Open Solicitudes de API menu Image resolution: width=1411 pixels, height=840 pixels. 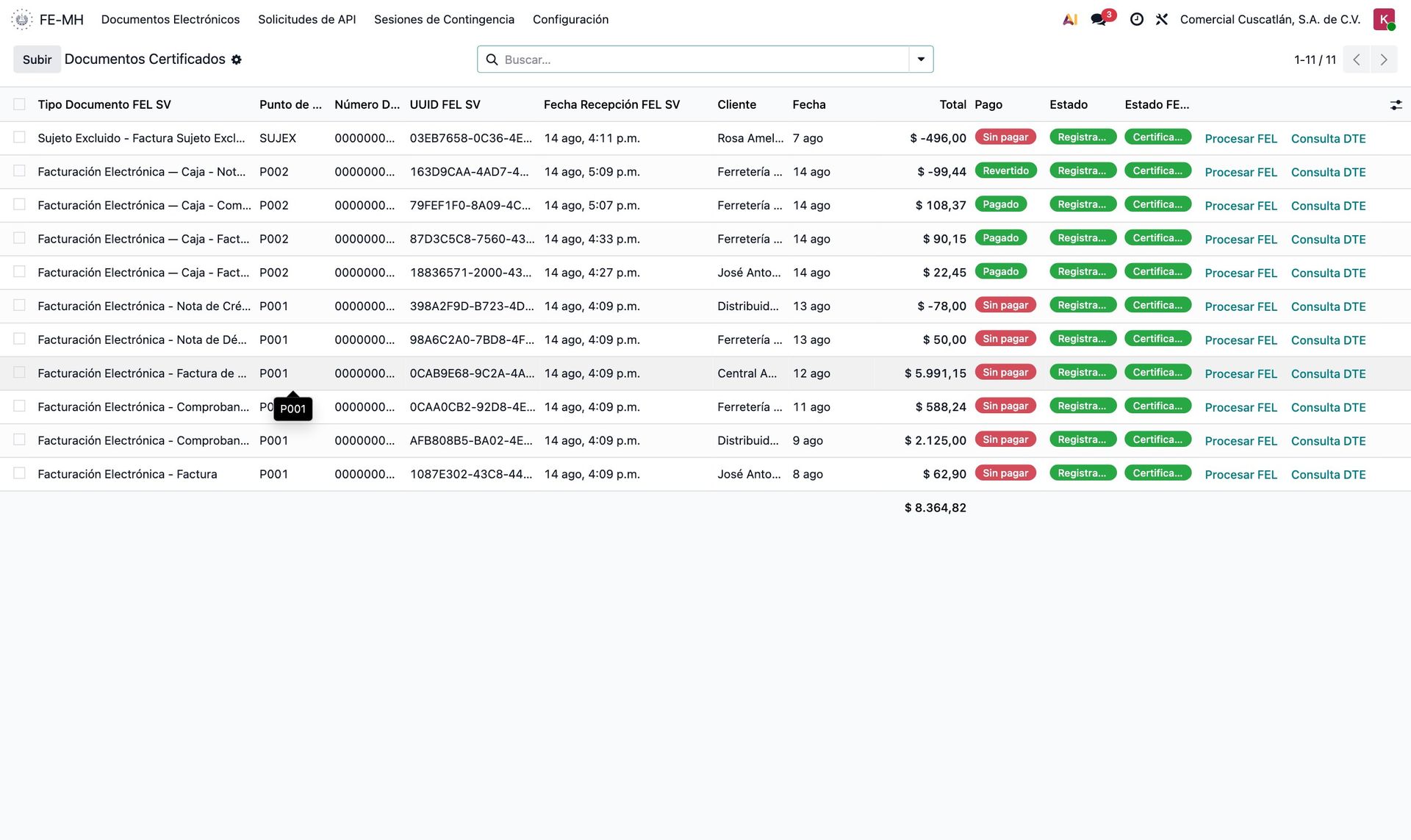(x=306, y=19)
